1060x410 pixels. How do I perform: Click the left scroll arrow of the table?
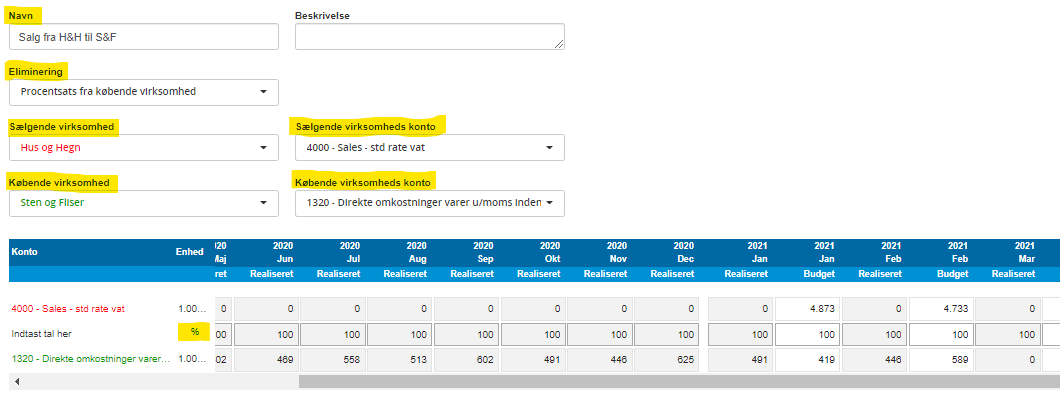tap(14, 382)
